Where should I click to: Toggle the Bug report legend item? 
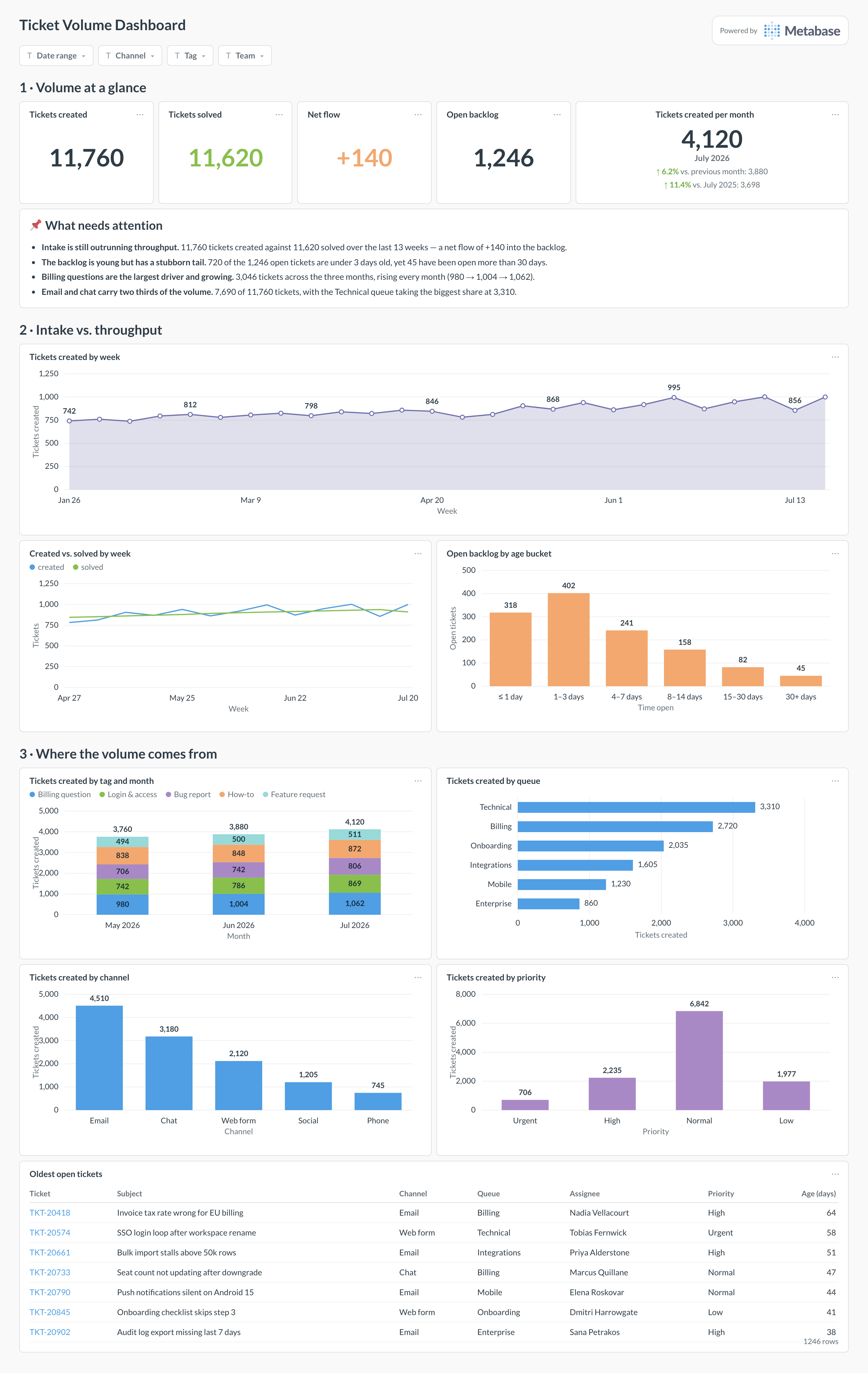(188, 794)
